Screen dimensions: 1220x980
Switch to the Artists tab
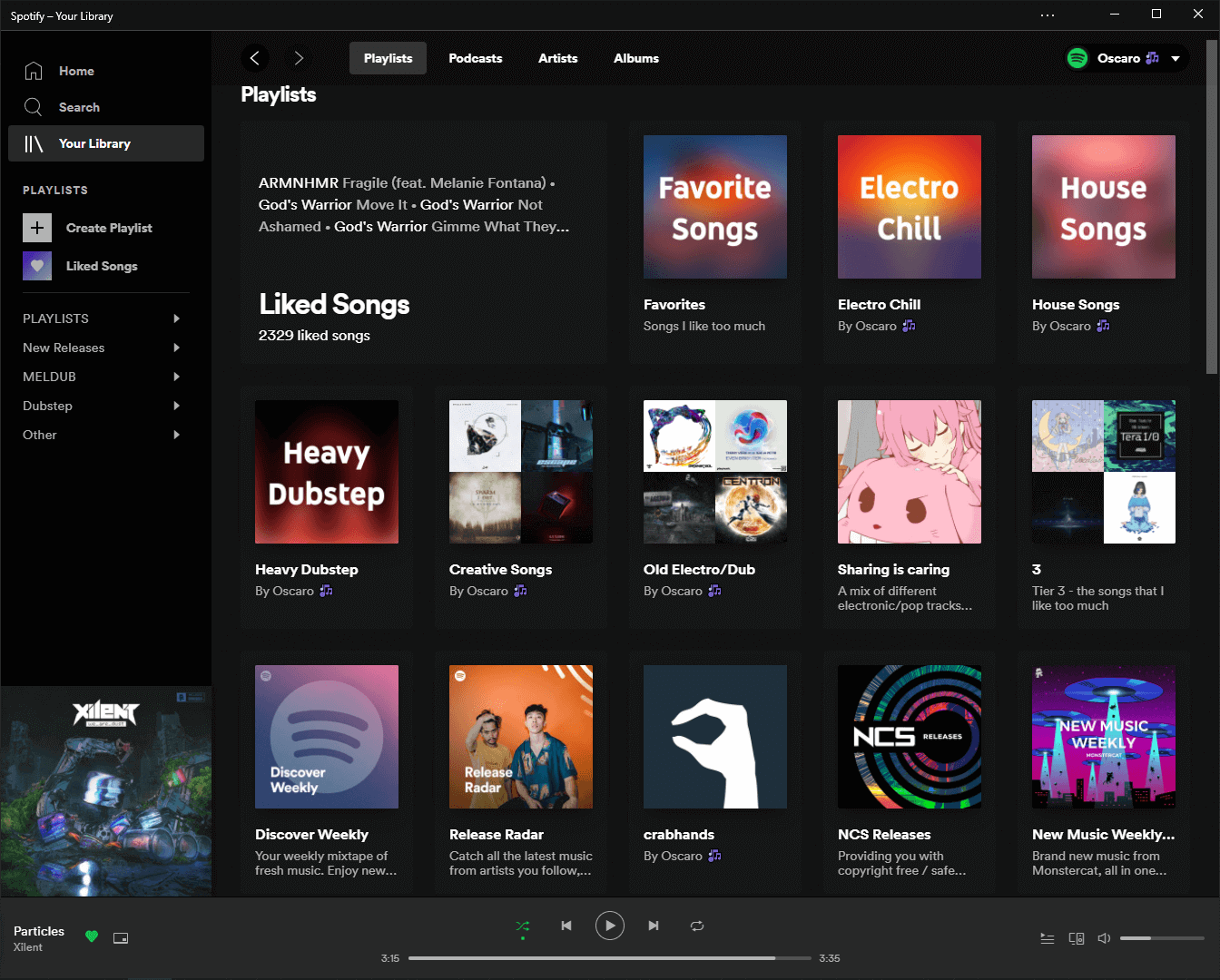click(x=557, y=57)
